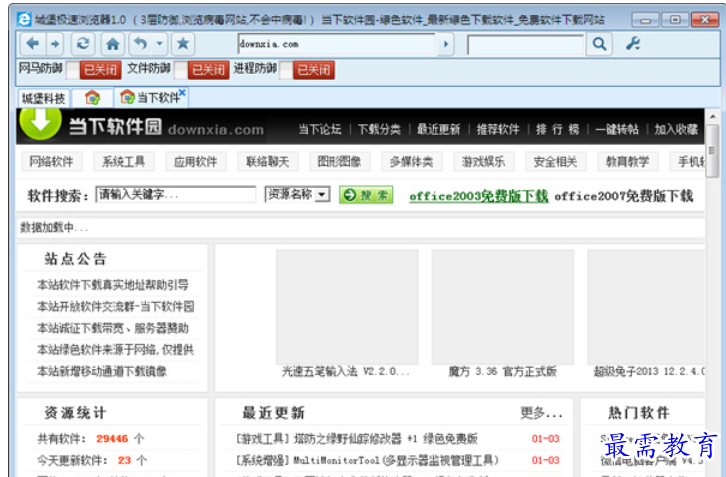Click the undo closed tab arrow icon
The width and height of the screenshot is (726, 477).
tap(140, 44)
